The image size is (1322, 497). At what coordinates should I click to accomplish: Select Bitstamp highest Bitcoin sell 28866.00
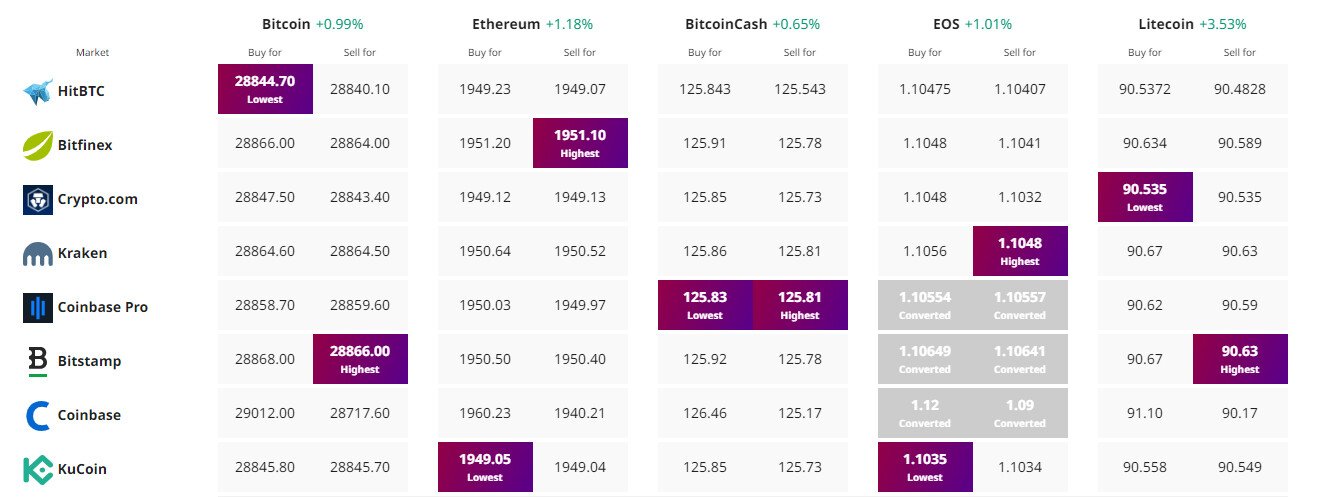pyautogui.click(x=360, y=359)
